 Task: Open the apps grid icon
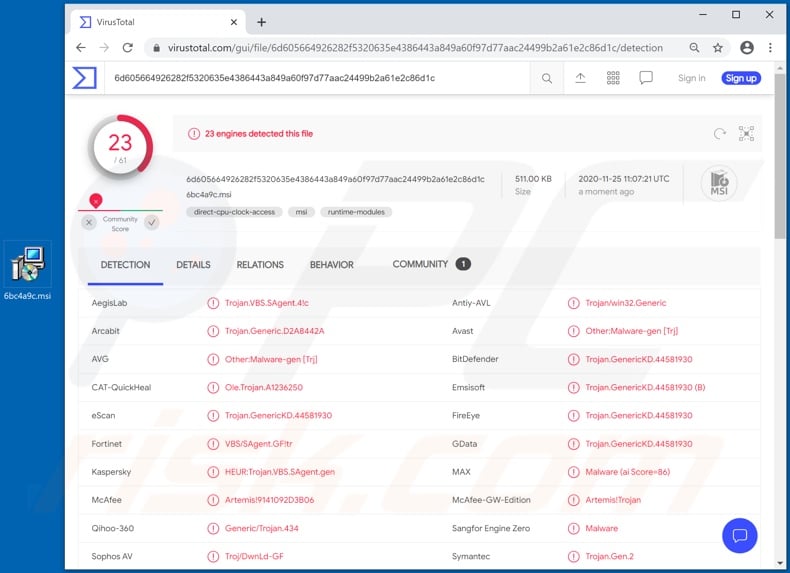pos(613,78)
